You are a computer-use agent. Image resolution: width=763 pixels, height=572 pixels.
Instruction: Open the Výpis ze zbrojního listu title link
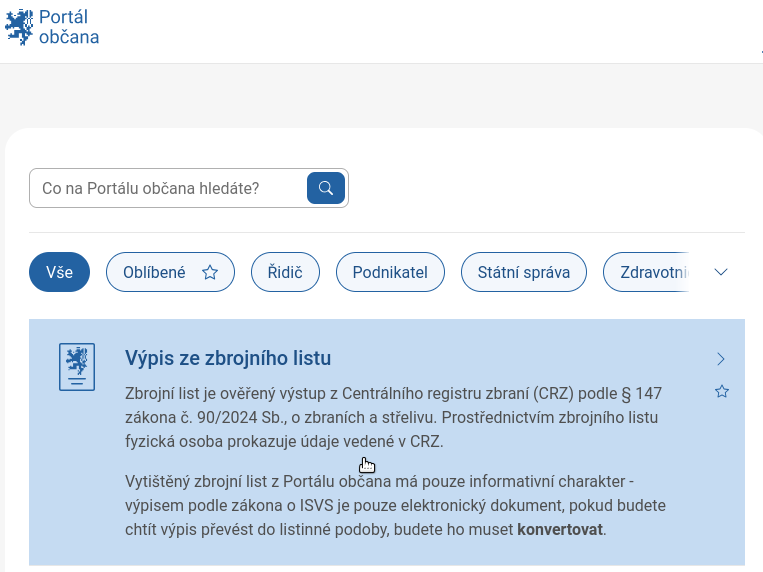click(x=228, y=358)
